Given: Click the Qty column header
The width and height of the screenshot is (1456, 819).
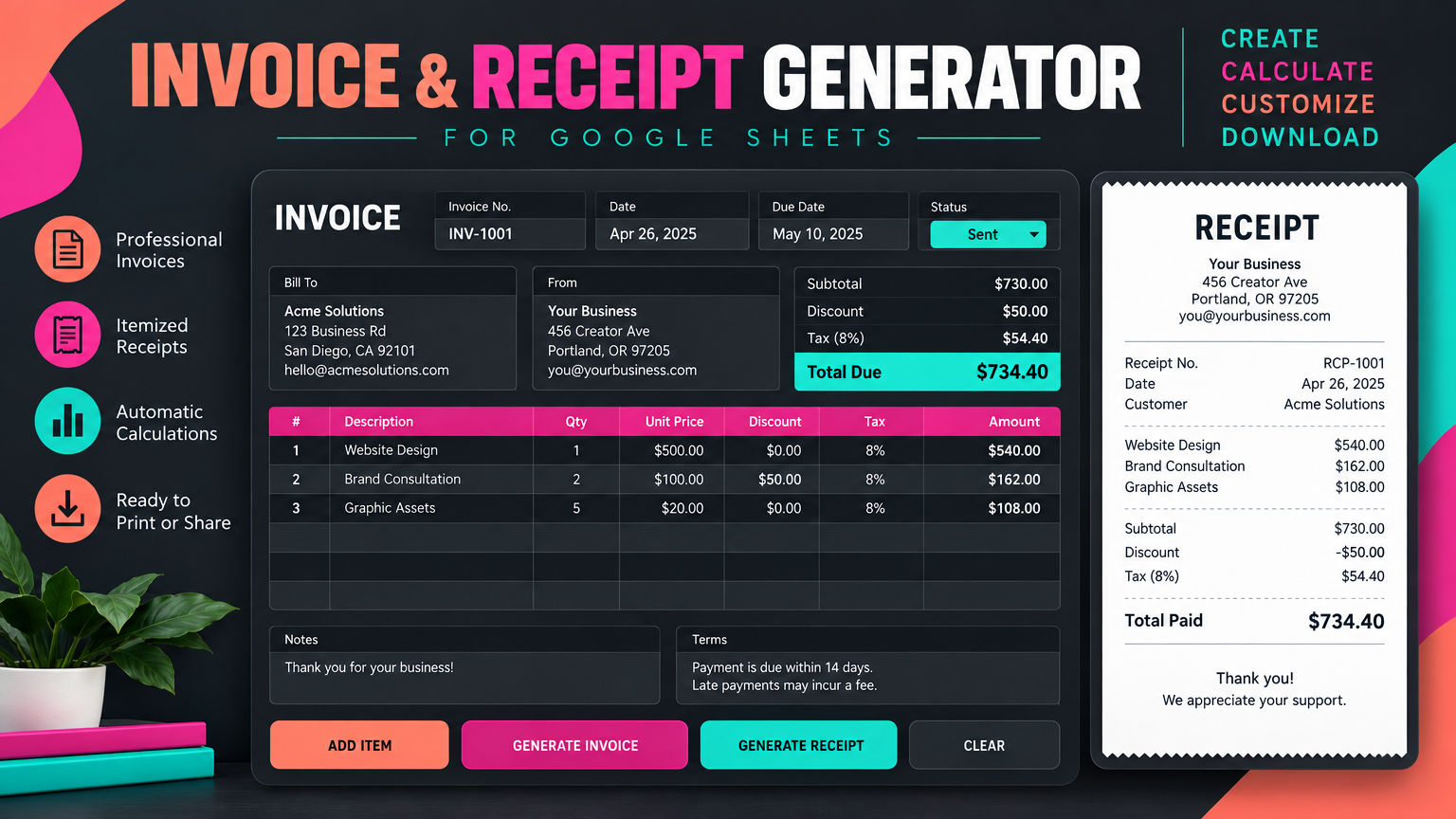Looking at the screenshot, I should [x=576, y=422].
